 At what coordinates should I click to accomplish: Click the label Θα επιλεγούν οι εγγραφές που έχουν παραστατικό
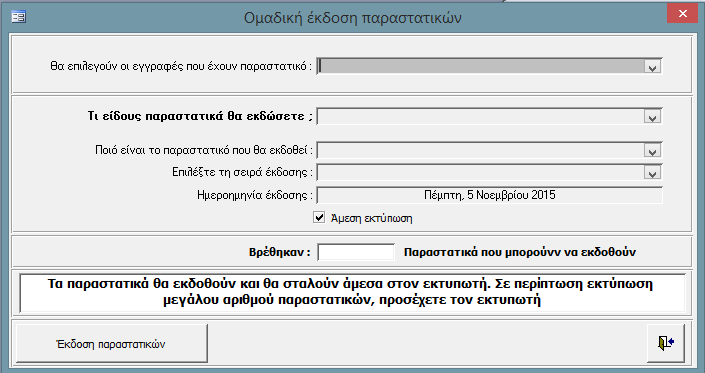click(x=181, y=67)
